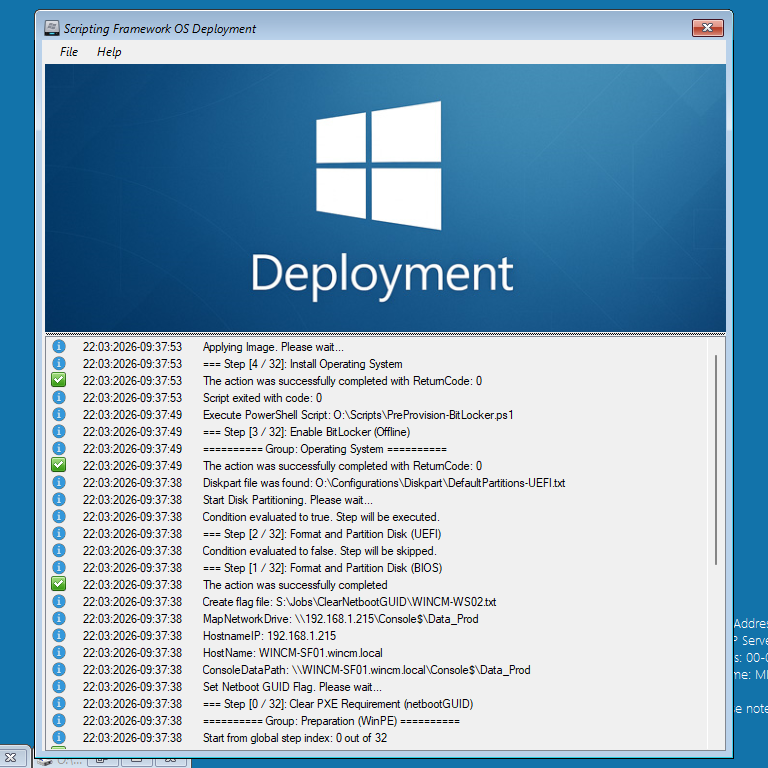Screen dimensions: 768x768
Task: Click info icon beside 'Applying Image. Please wait...'
Action: tap(58, 347)
